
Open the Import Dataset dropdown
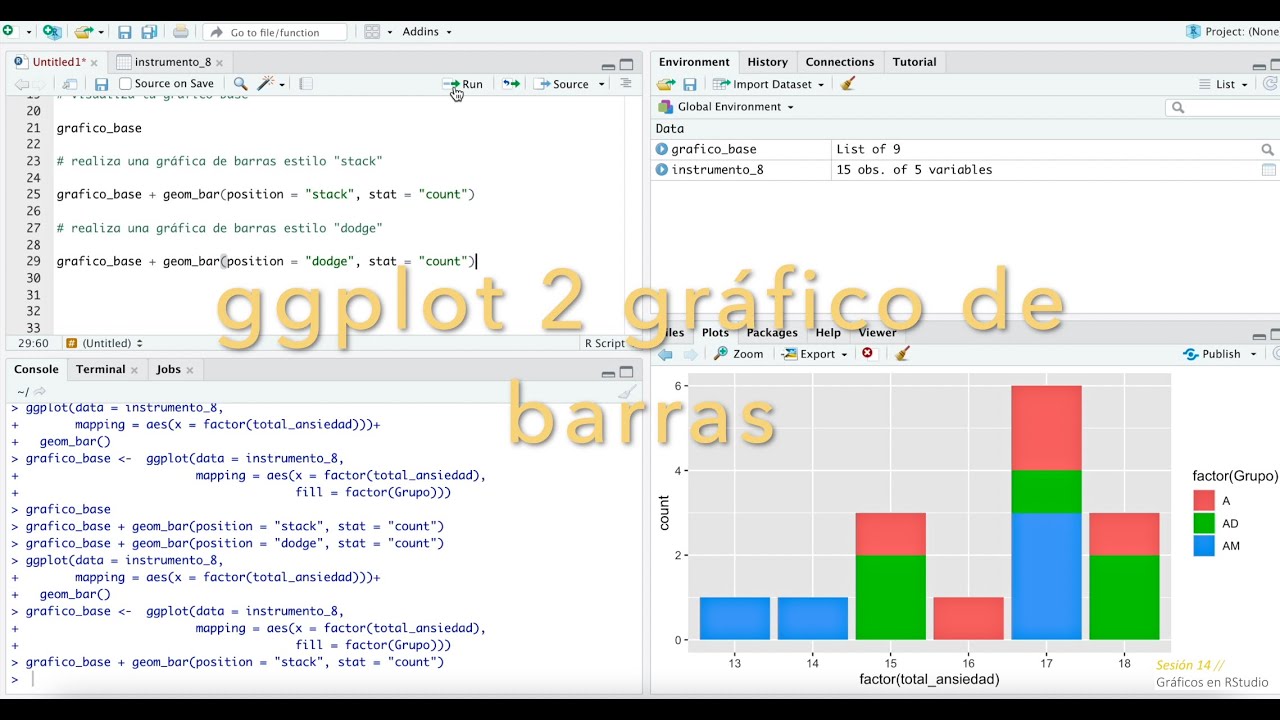pyautogui.click(x=768, y=84)
